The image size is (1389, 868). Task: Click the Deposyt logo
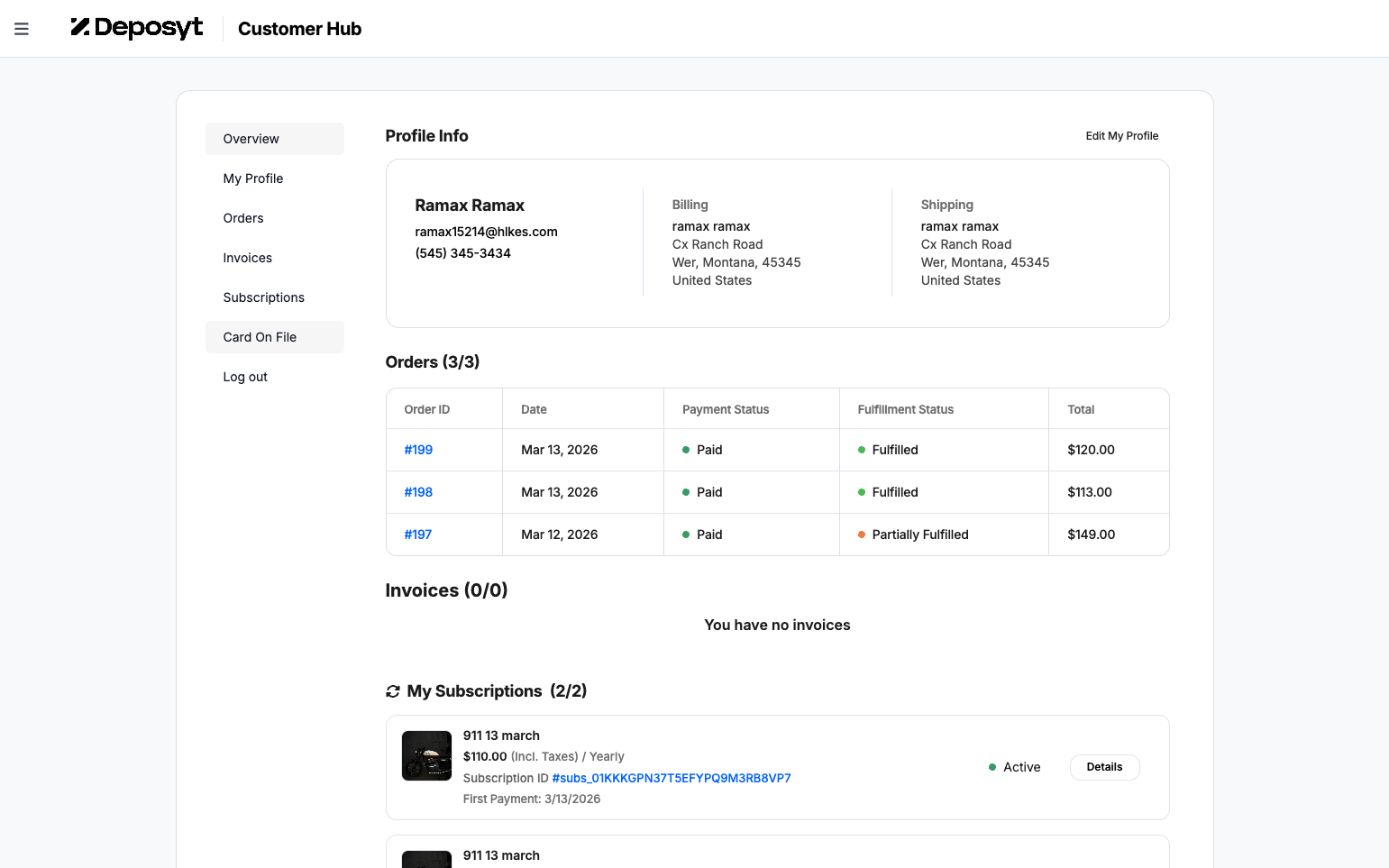pyautogui.click(x=137, y=28)
